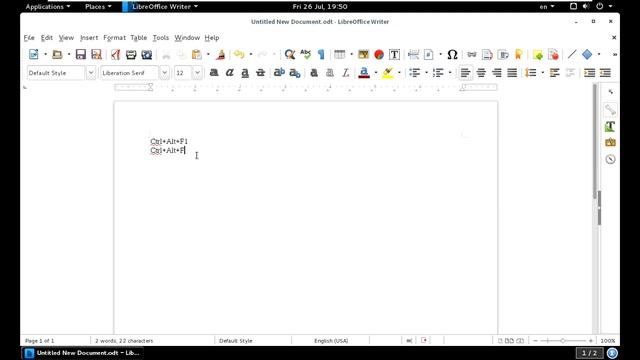Open the Highlighting Color dropdown arrow
Image resolution: width=640 pixels, height=360 pixels.
[x=399, y=73]
